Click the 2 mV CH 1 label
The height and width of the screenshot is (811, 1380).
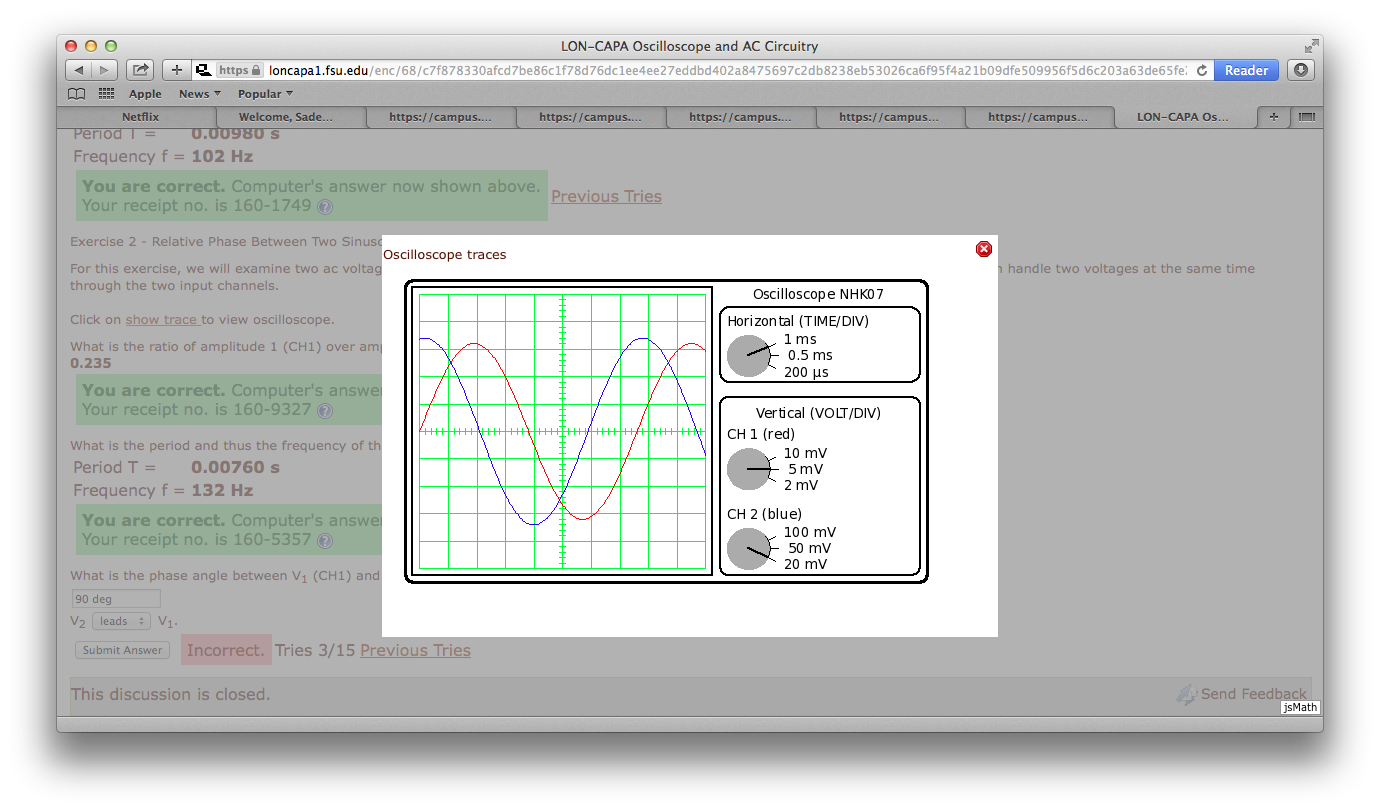click(800, 485)
